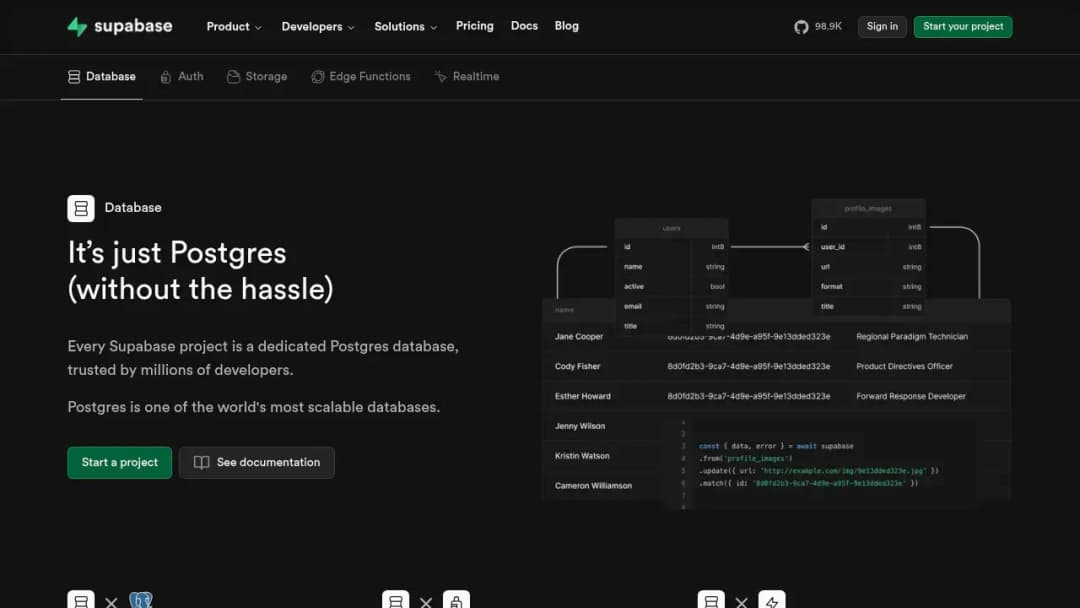Click the Kristin Watson name
The image size is (1080, 608).
582,456
